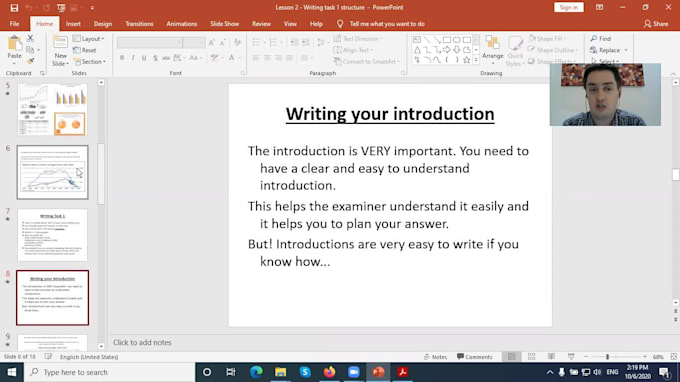Start Slide Show from status bar

571,356
